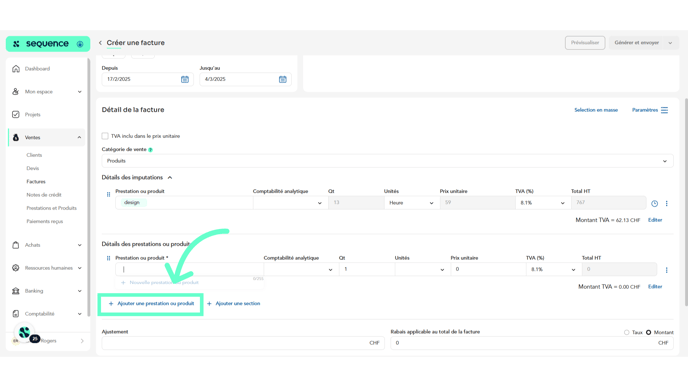The width and height of the screenshot is (688, 387).
Task: Click the Nouvelle prestation ou produit suggestion
Action: [x=160, y=283]
